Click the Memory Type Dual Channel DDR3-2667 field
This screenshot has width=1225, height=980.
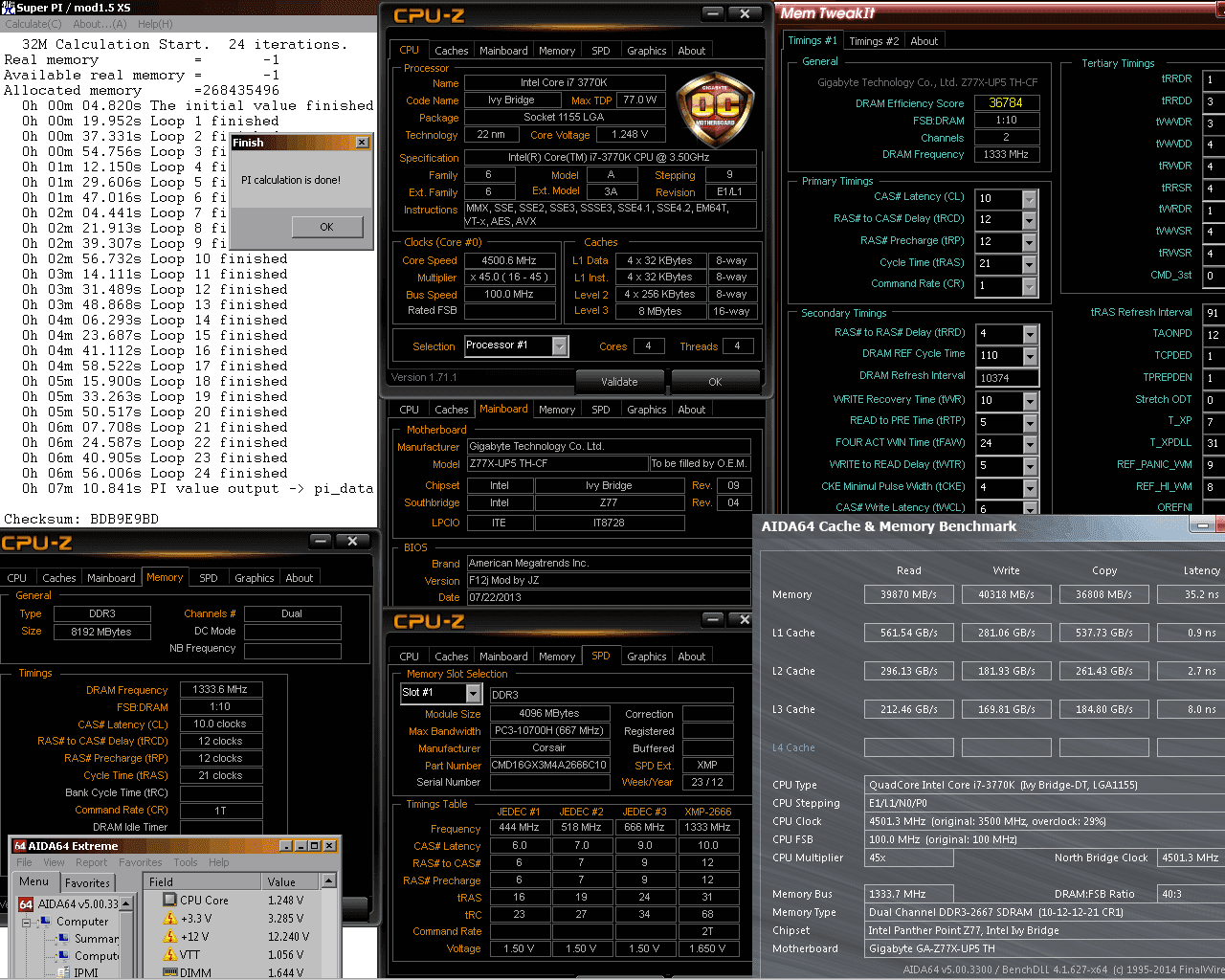click(1045, 912)
